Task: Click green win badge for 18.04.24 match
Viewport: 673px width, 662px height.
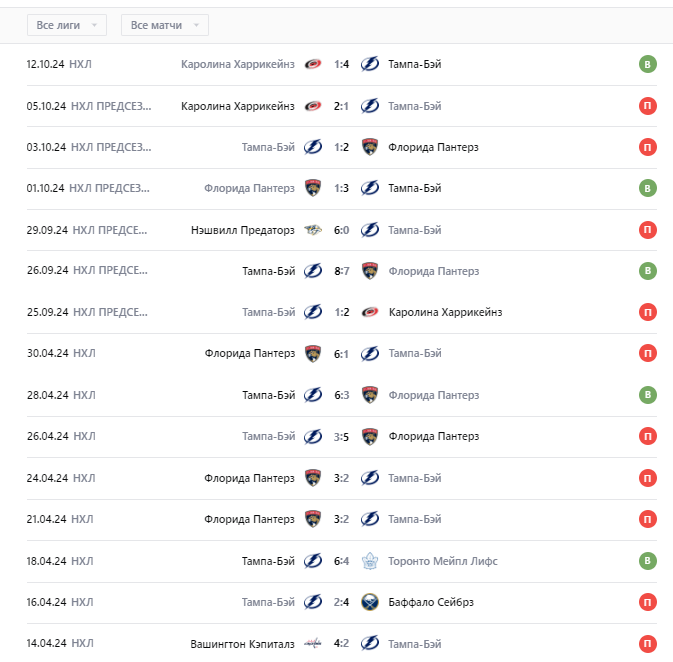Action: [x=648, y=561]
